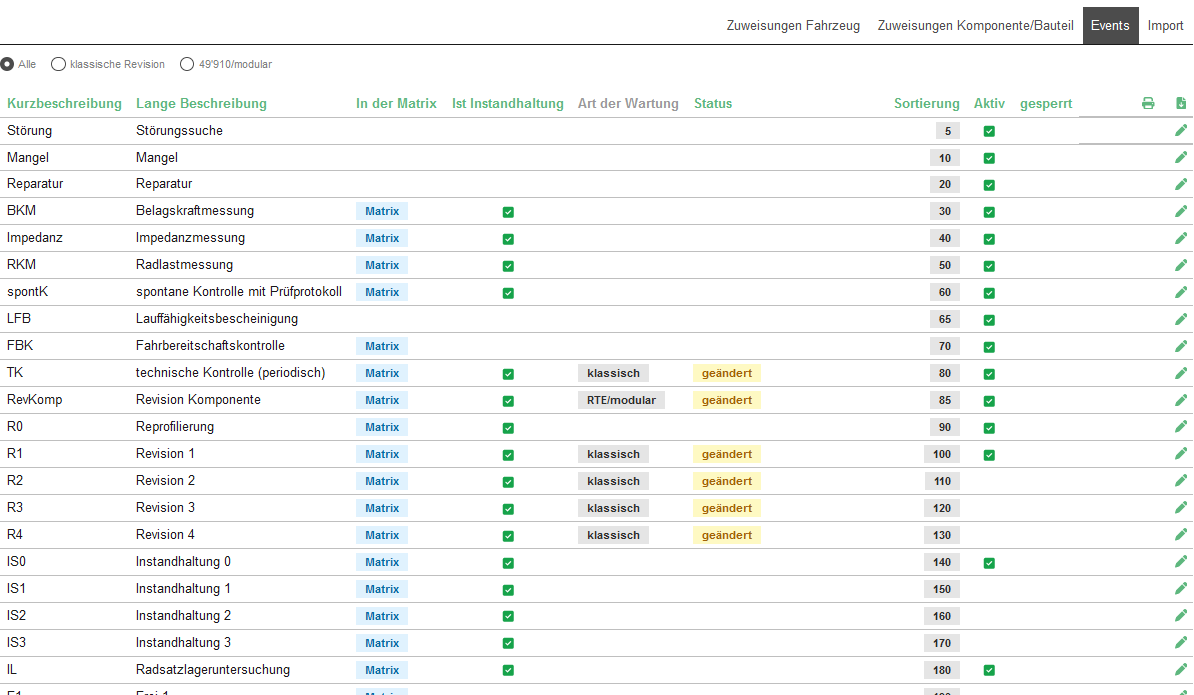
Task: Open the Zuweisungen Fahrzeug tab
Action: click(x=793, y=26)
